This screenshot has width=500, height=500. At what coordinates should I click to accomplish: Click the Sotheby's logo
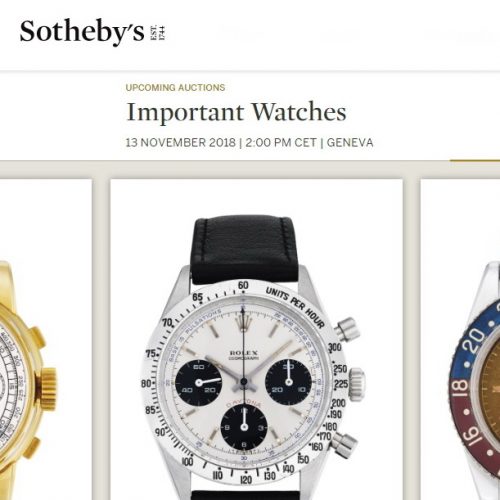82,32
